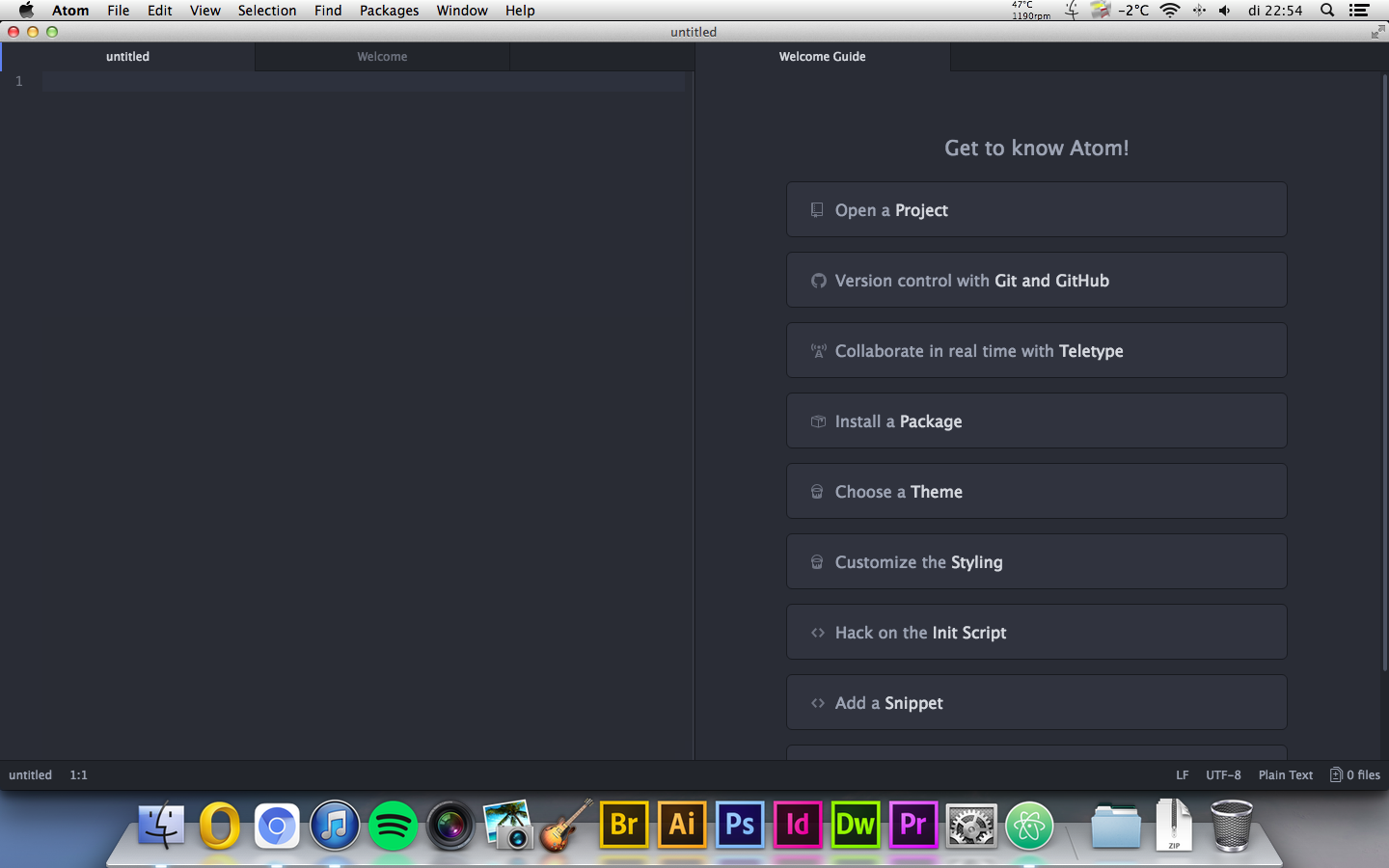The height and width of the screenshot is (868, 1389).
Task: Expand the Hack on the Init Script section
Action: point(1037,632)
